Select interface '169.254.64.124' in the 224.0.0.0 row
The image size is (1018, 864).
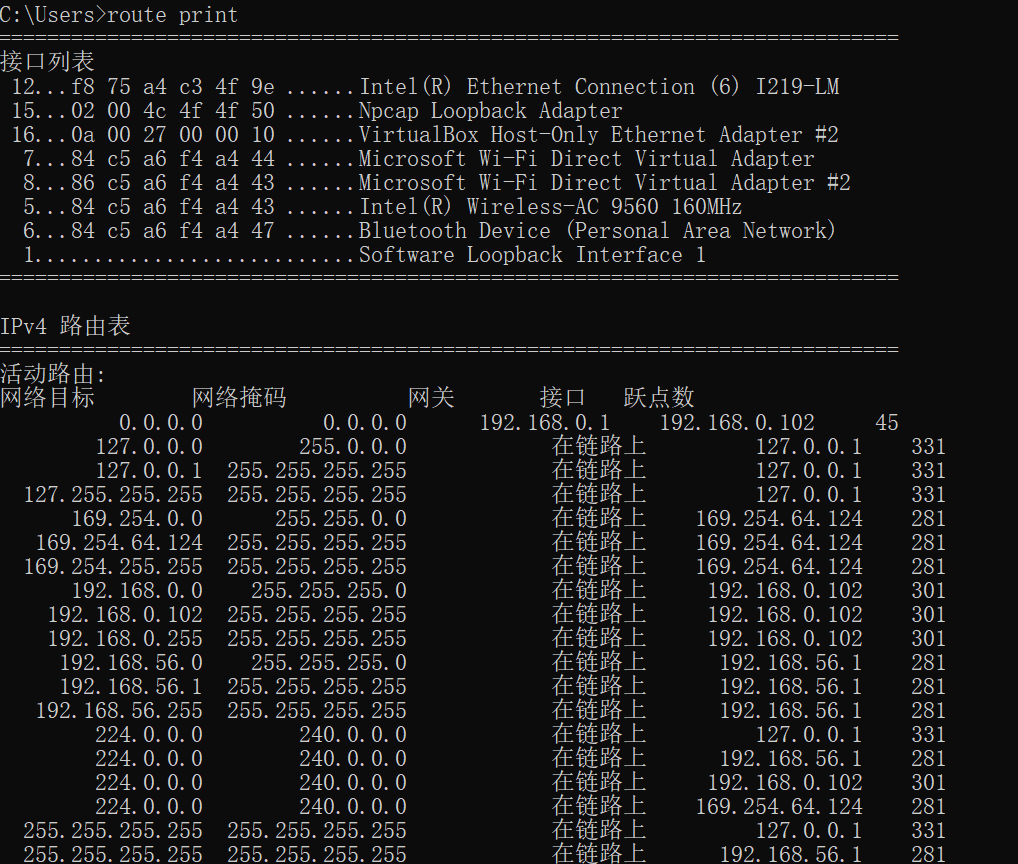tap(779, 807)
